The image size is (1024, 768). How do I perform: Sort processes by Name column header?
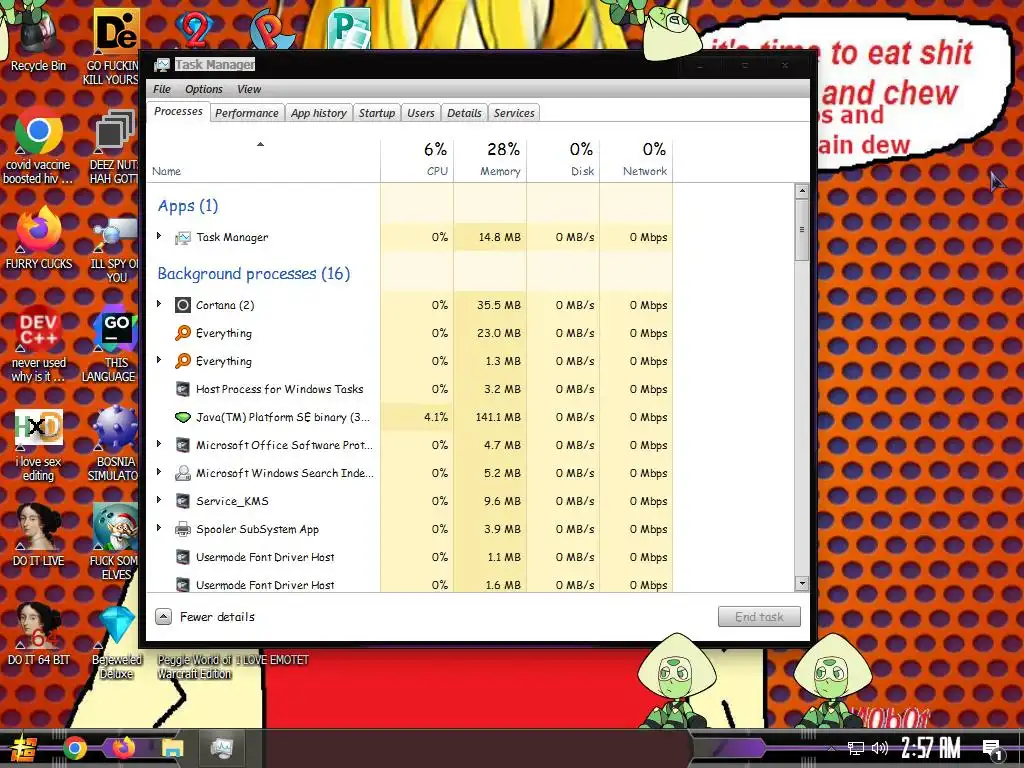tap(264, 159)
